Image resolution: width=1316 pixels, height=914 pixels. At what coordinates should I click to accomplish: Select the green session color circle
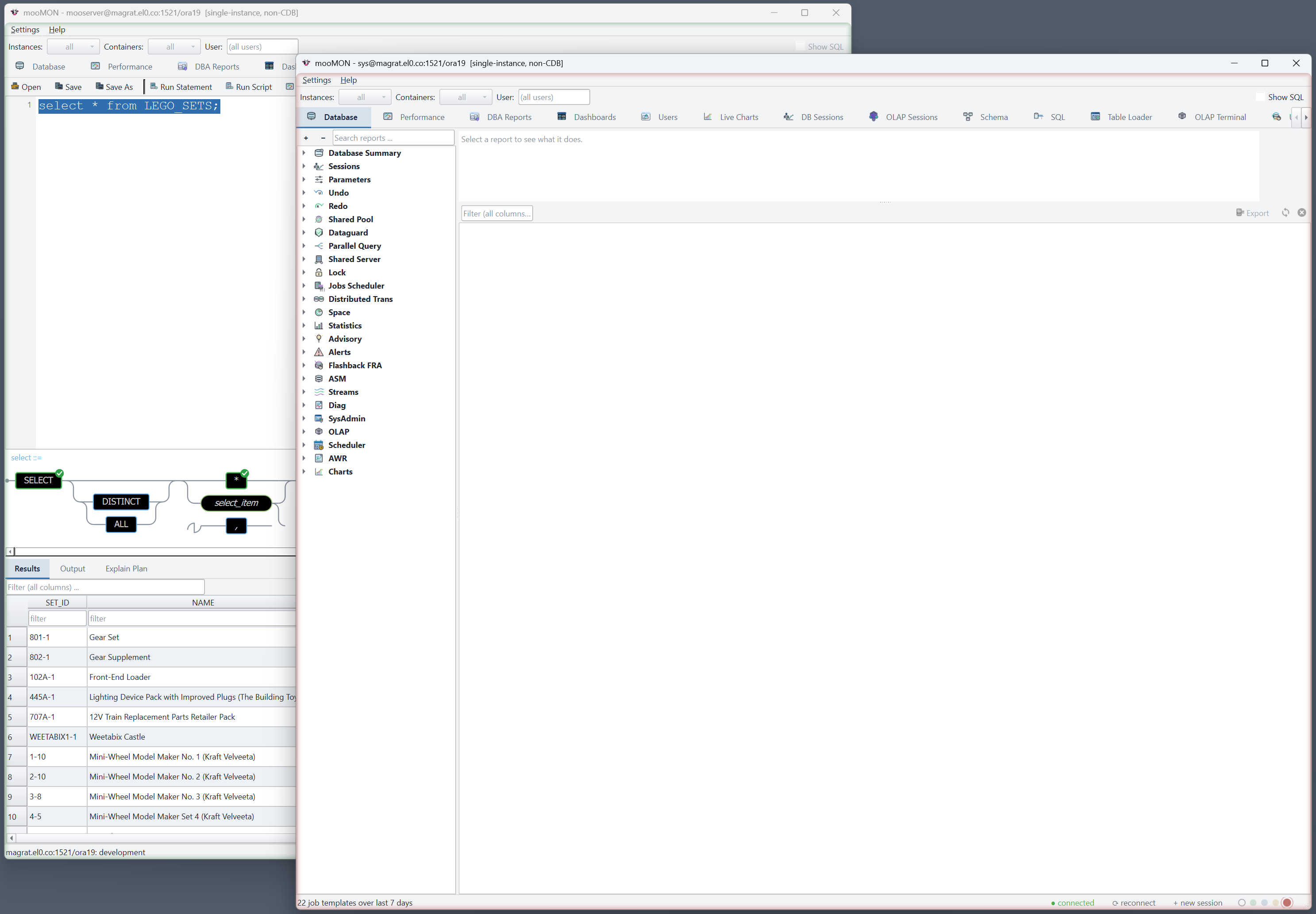point(1253,902)
